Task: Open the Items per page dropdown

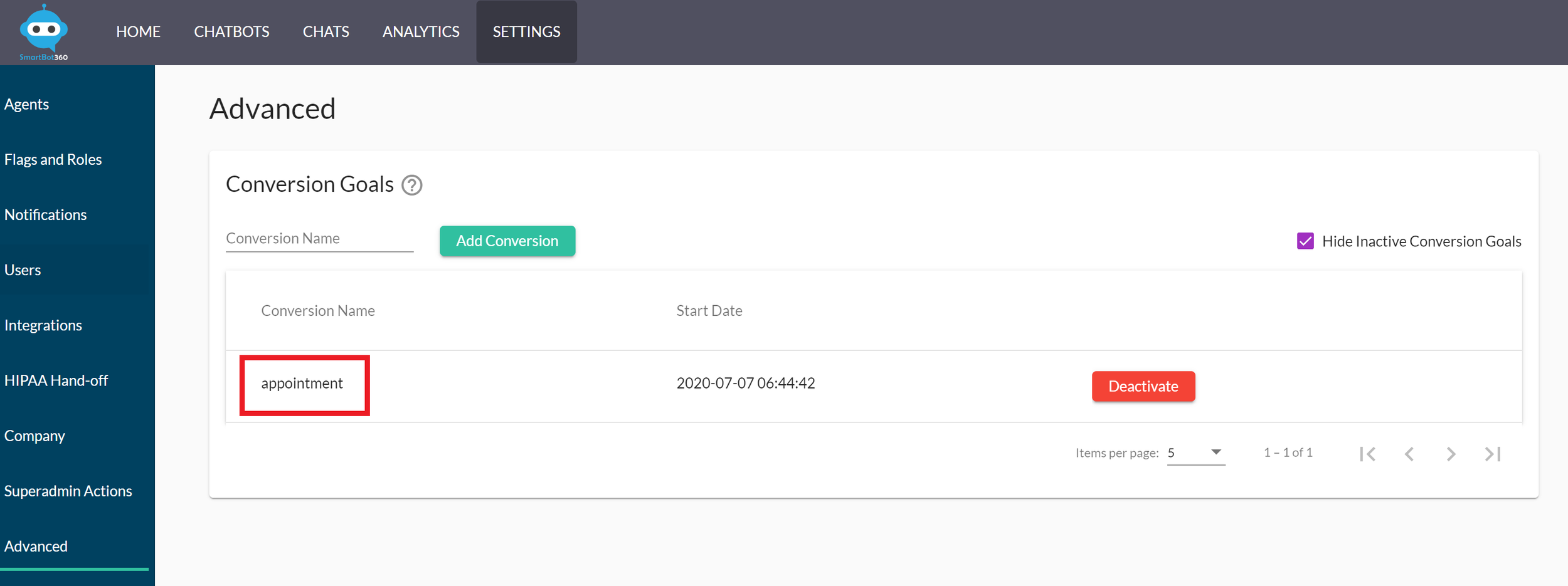Action: pos(1195,453)
